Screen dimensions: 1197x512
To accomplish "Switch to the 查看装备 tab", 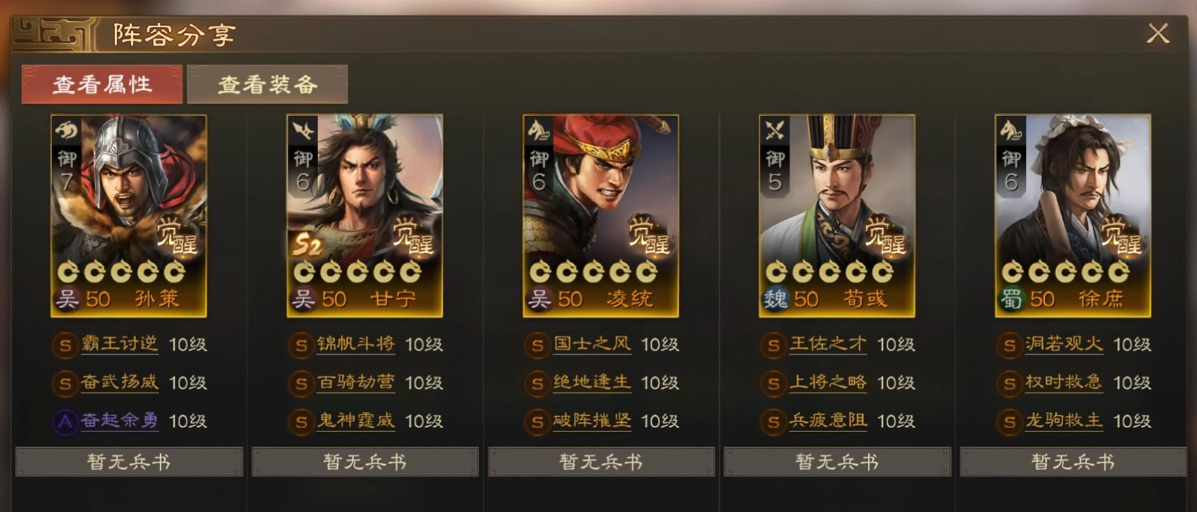I will coord(267,84).
